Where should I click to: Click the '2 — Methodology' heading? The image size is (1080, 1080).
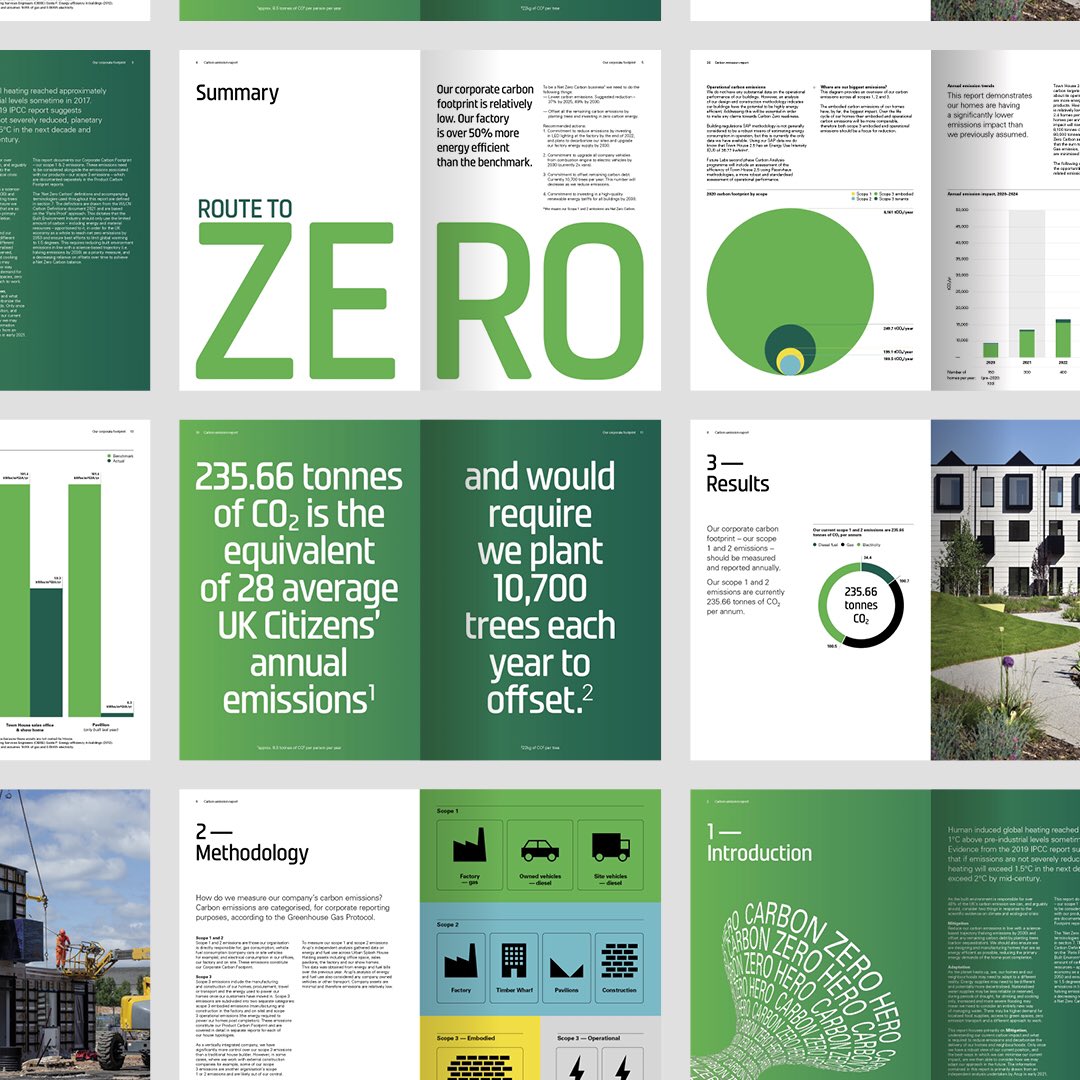251,842
